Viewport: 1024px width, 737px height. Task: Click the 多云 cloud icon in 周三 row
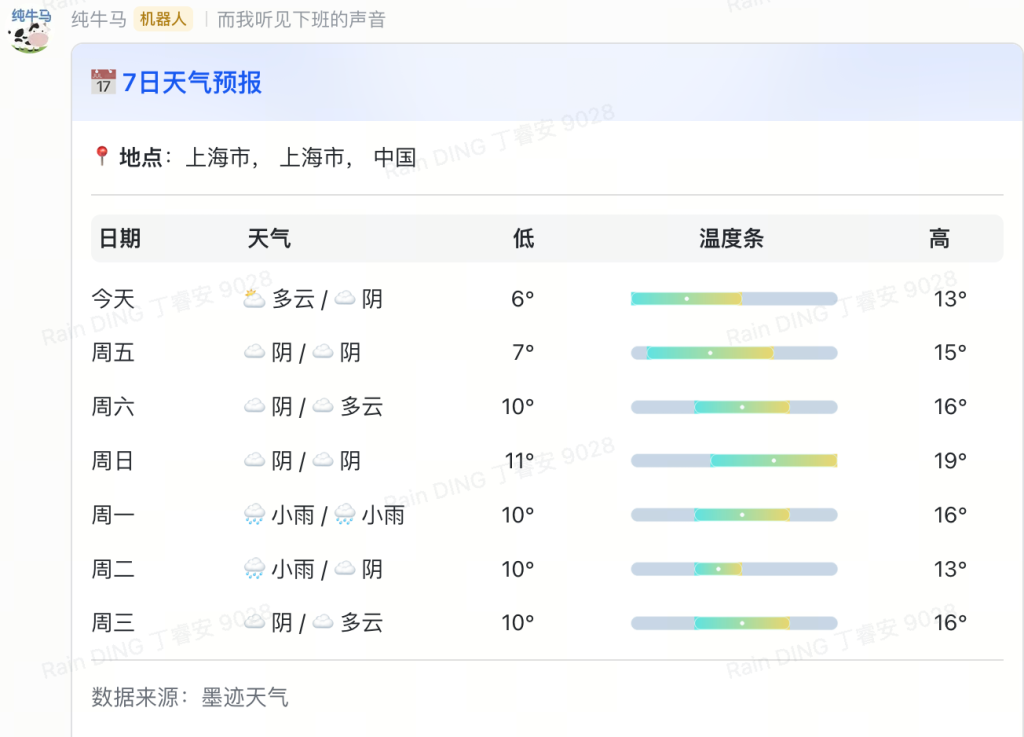(x=323, y=623)
